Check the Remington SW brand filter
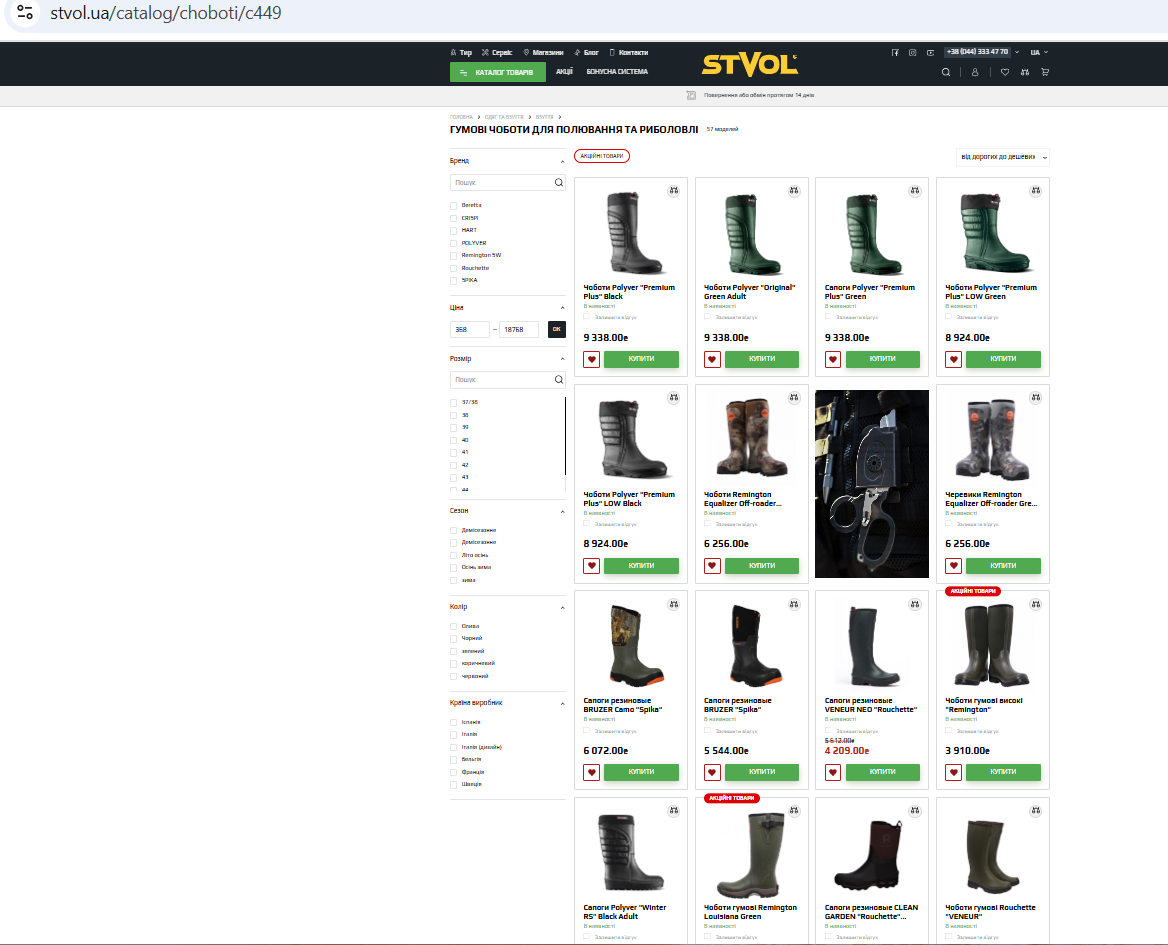The height and width of the screenshot is (945, 1168). (454, 255)
